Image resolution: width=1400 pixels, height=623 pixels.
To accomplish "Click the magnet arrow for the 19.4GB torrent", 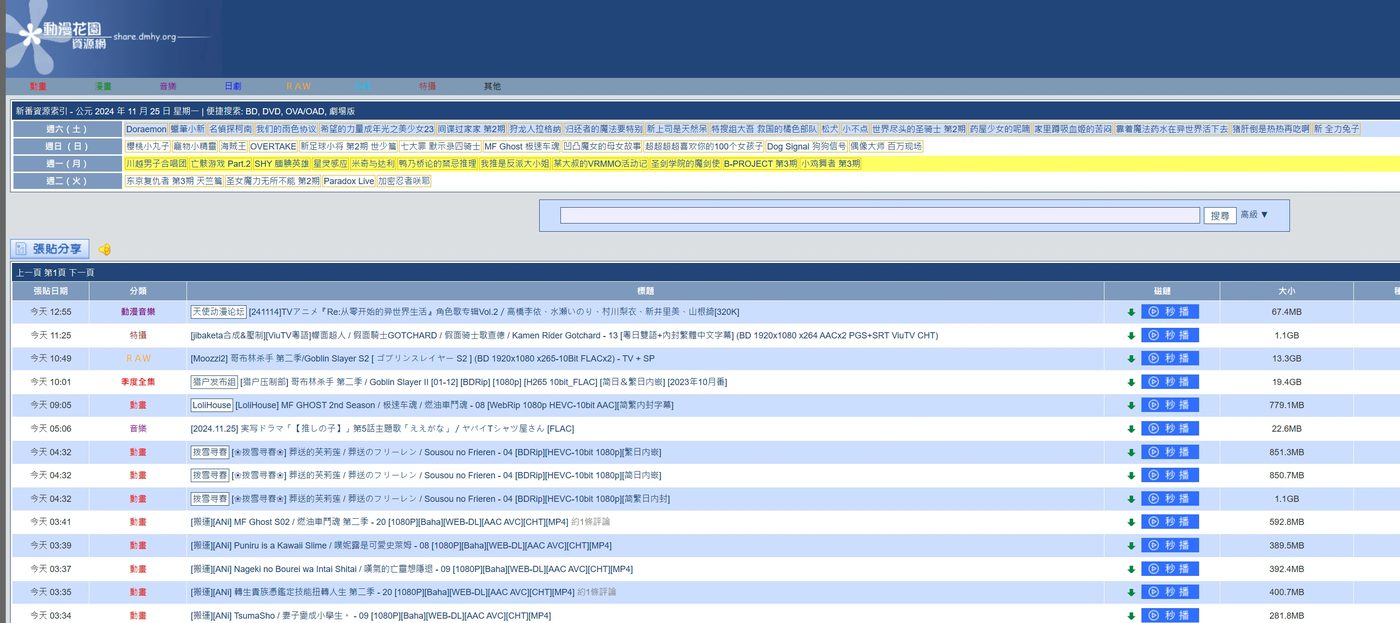I will [1131, 382].
